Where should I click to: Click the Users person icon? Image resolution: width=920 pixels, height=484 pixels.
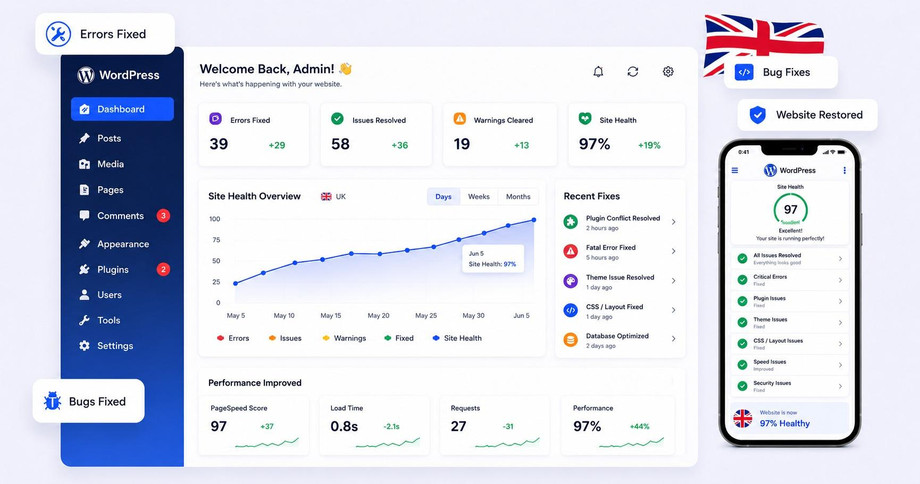coord(84,295)
